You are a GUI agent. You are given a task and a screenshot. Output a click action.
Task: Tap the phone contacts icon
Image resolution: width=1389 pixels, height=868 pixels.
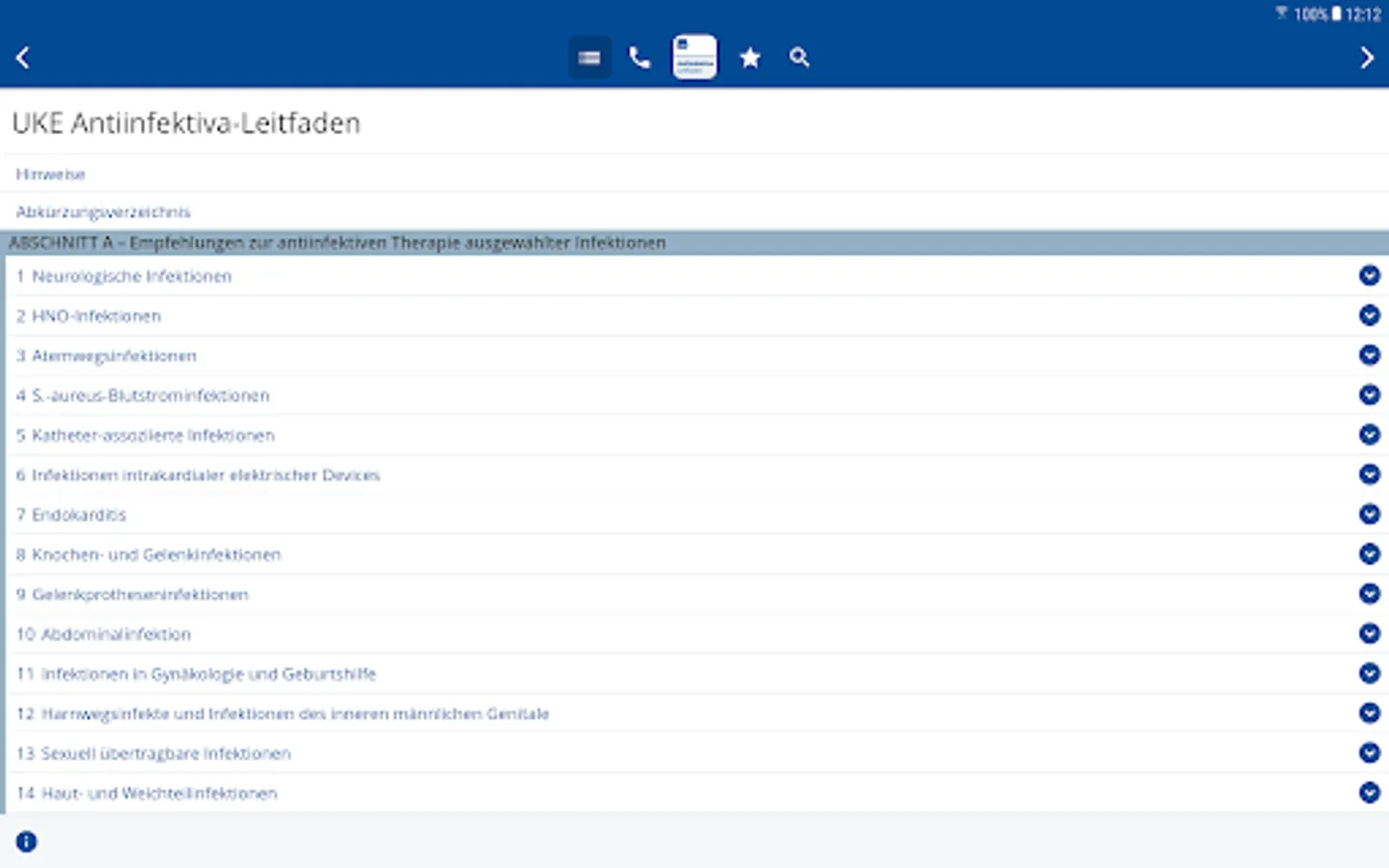640,58
